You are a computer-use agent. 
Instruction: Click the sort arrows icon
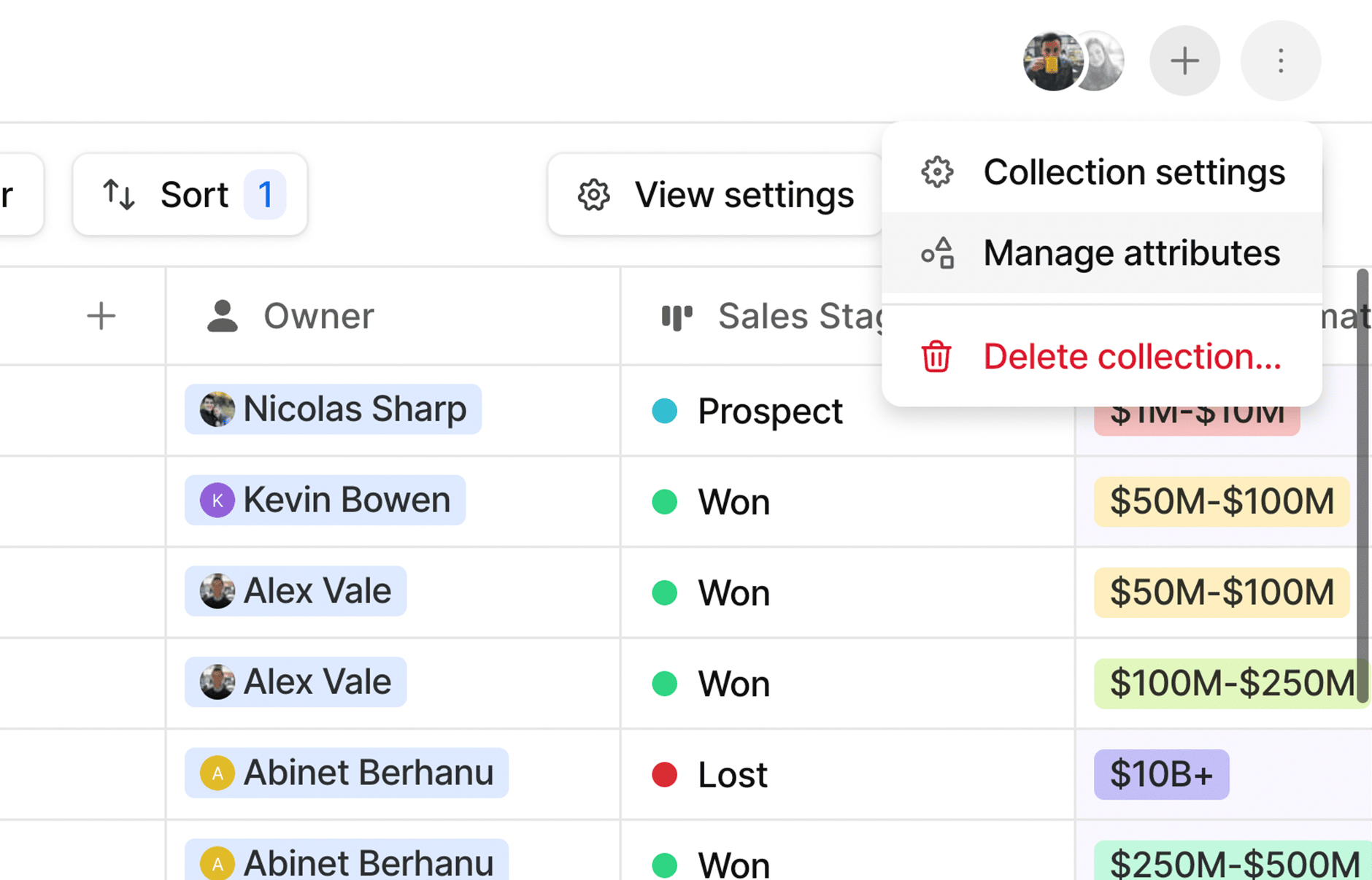click(119, 195)
